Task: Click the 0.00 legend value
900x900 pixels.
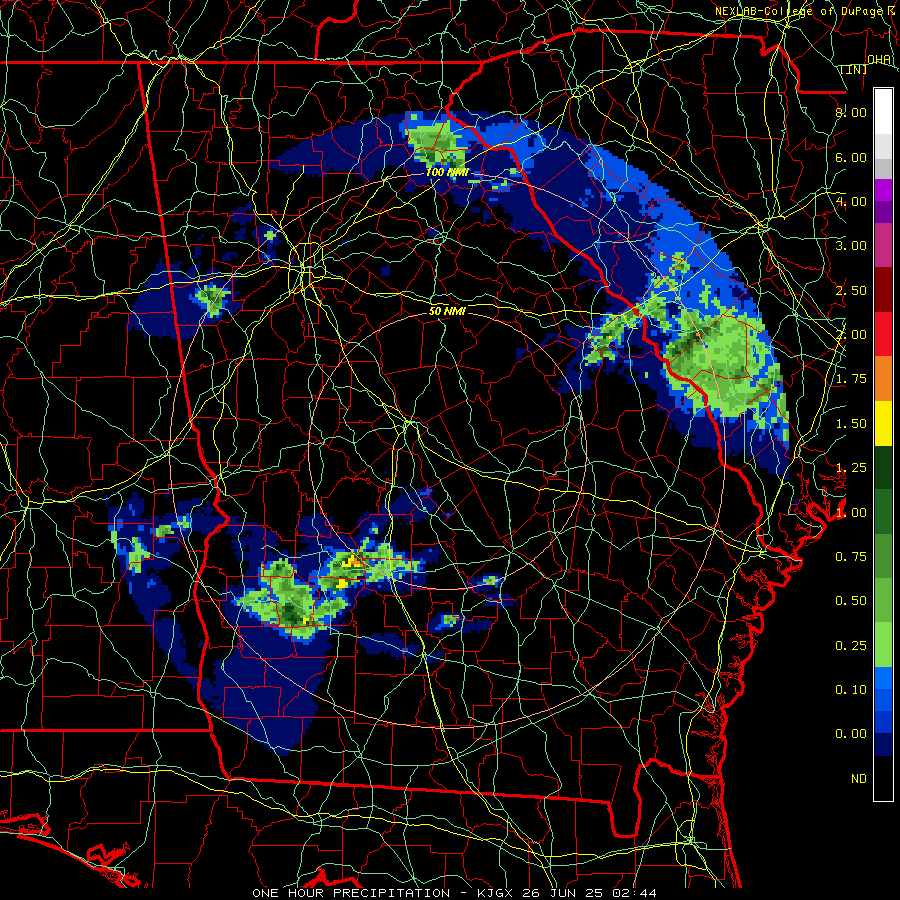Action: click(x=851, y=734)
